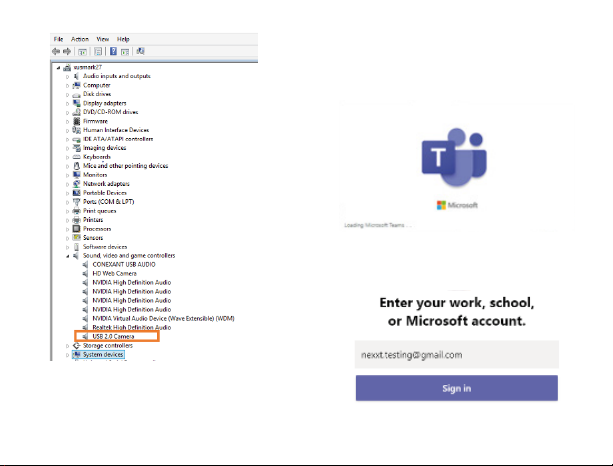The image size is (613, 466).
Task: Select the Portable Devices label
Action: click(105, 193)
